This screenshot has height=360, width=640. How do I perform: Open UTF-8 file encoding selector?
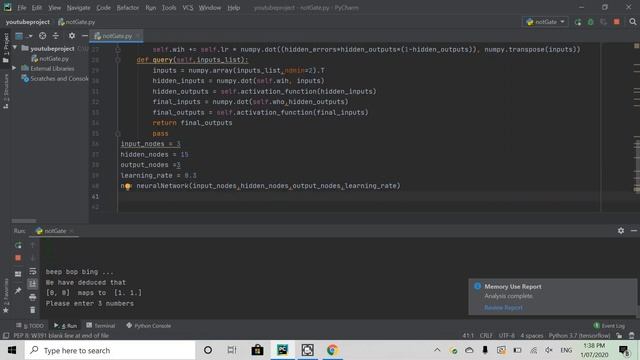pyautogui.click(x=507, y=336)
